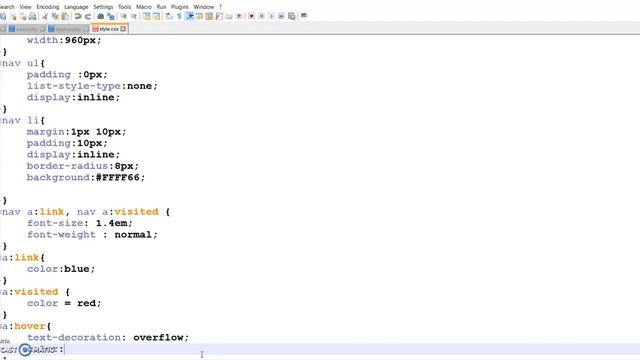Close the style.css tab
This screenshot has height=360, width=640.
(x=123, y=29)
